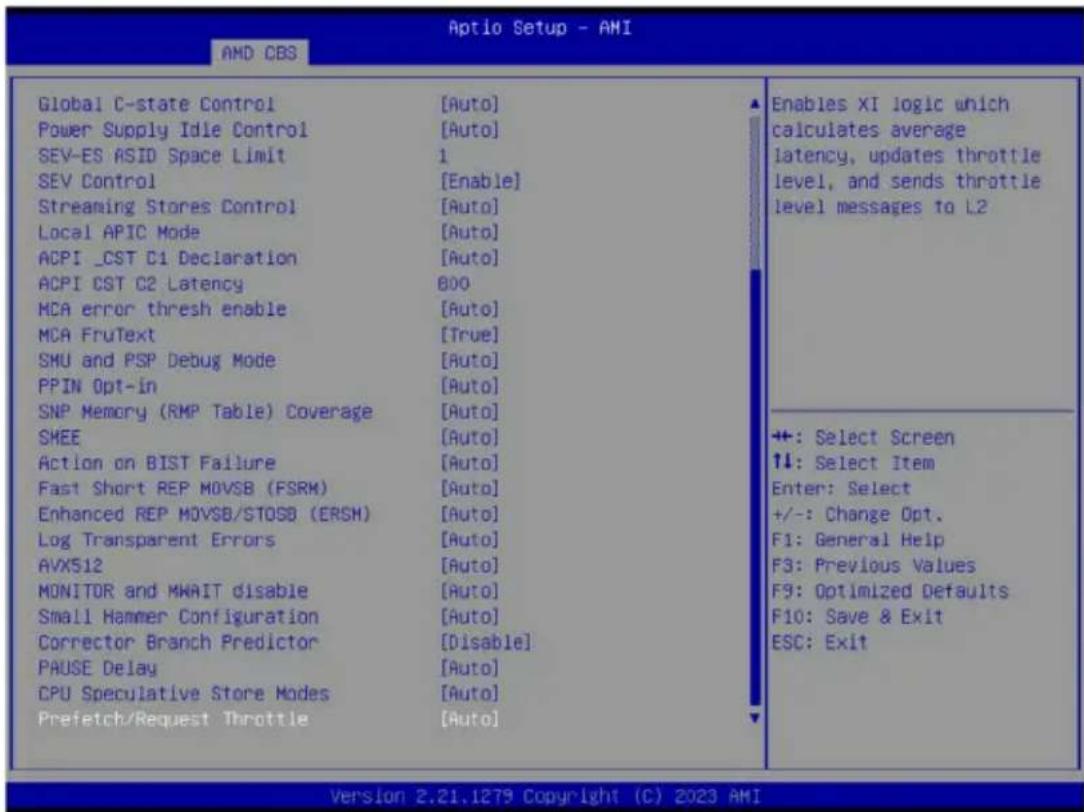Select CPU Speculative Store Modes setting
The width and height of the screenshot is (1084, 812).
(x=184, y=694)
